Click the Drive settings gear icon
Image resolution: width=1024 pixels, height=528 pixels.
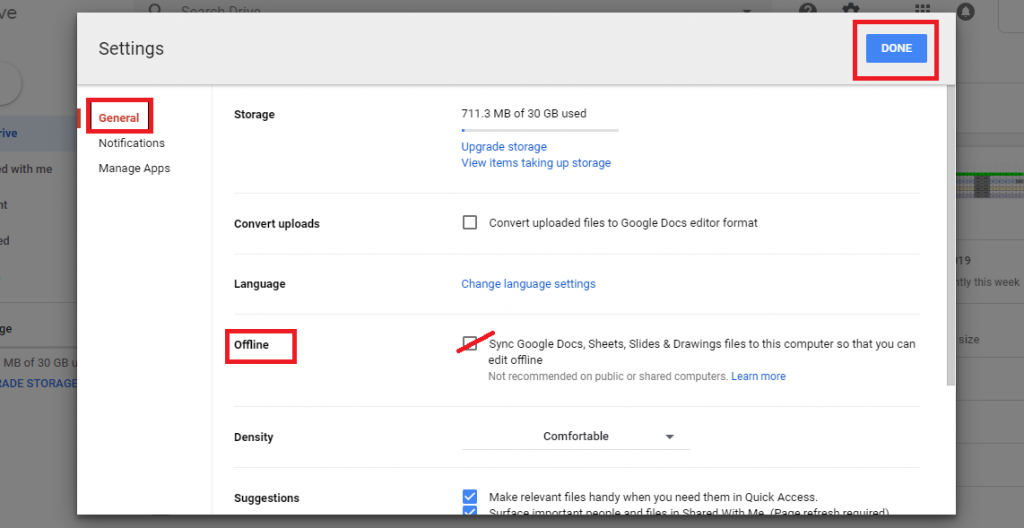(850, 8)
